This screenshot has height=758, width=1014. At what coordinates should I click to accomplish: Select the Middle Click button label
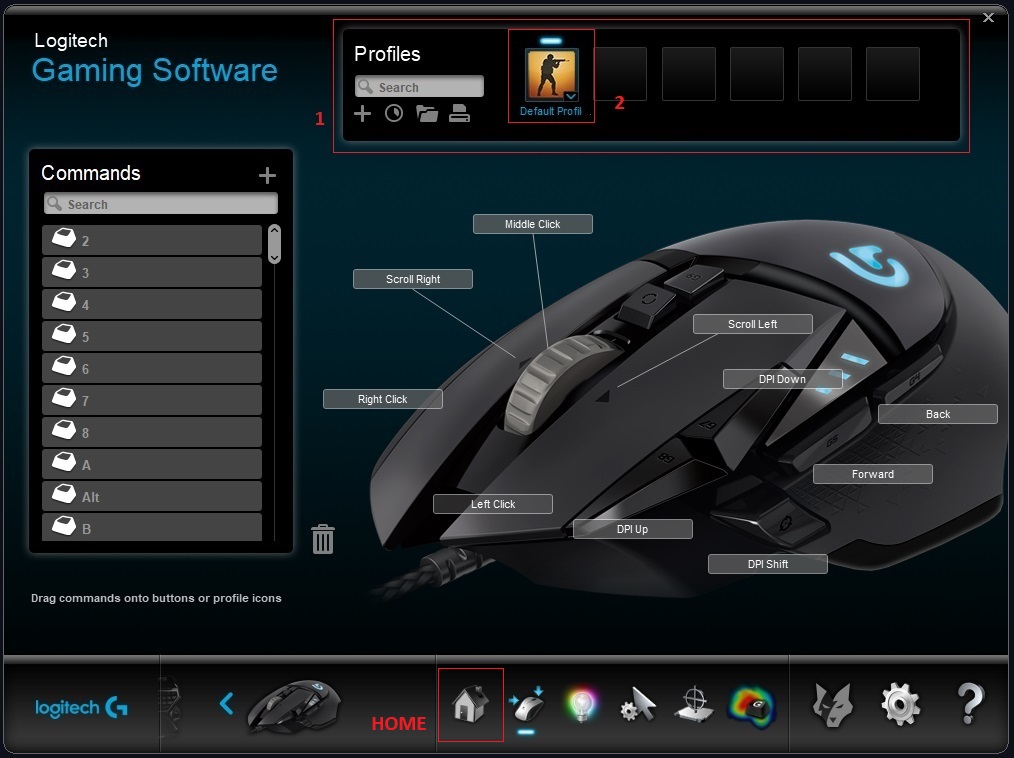click(532, 224)
